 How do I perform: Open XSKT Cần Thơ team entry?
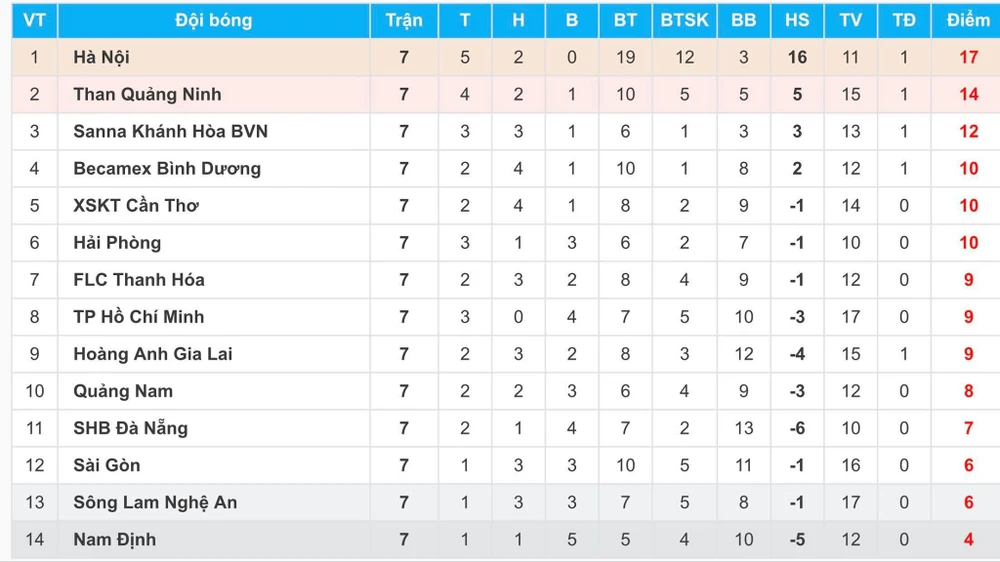[136, 205]
